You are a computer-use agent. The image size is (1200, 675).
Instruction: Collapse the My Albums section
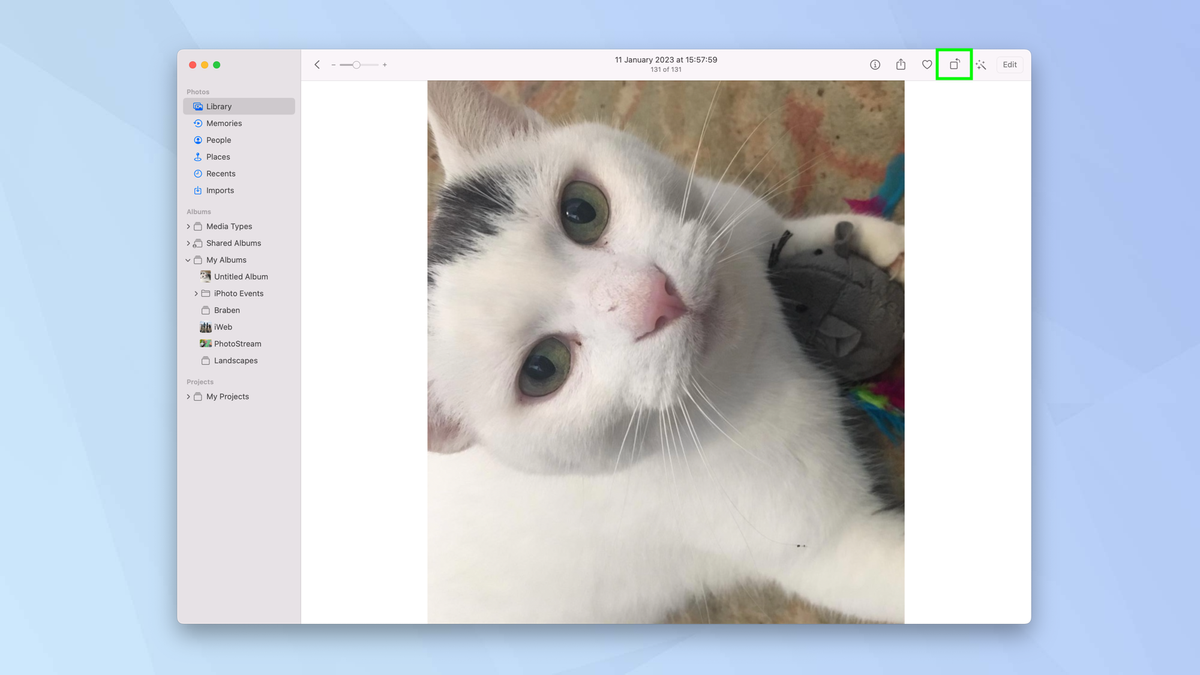(x=189, y=259)
